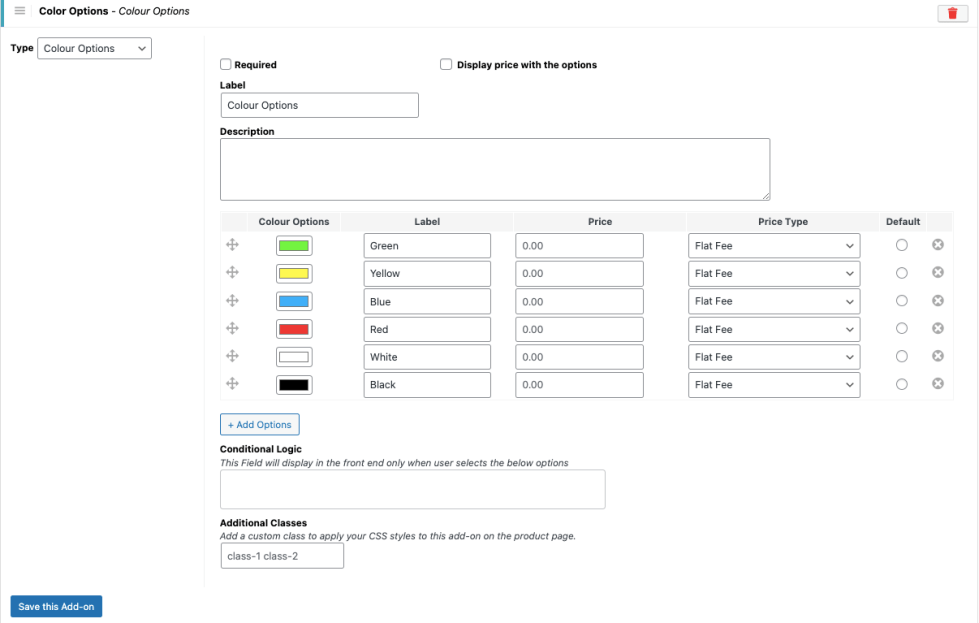Viewport: 979px width, 623px height.
Task: Delete this add-on with the red trash icon
Action: [x=952, y=13]
